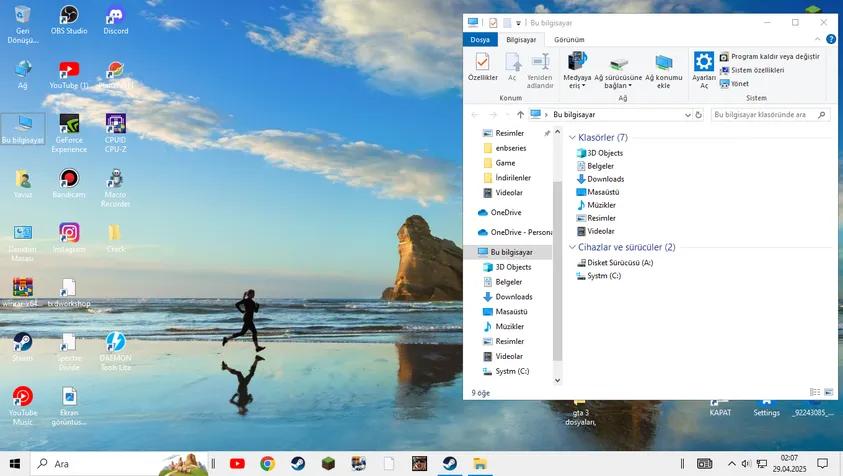This screenshot has height=476, width=843.
Task: Switch to details view button
Action: pos(815,392)
